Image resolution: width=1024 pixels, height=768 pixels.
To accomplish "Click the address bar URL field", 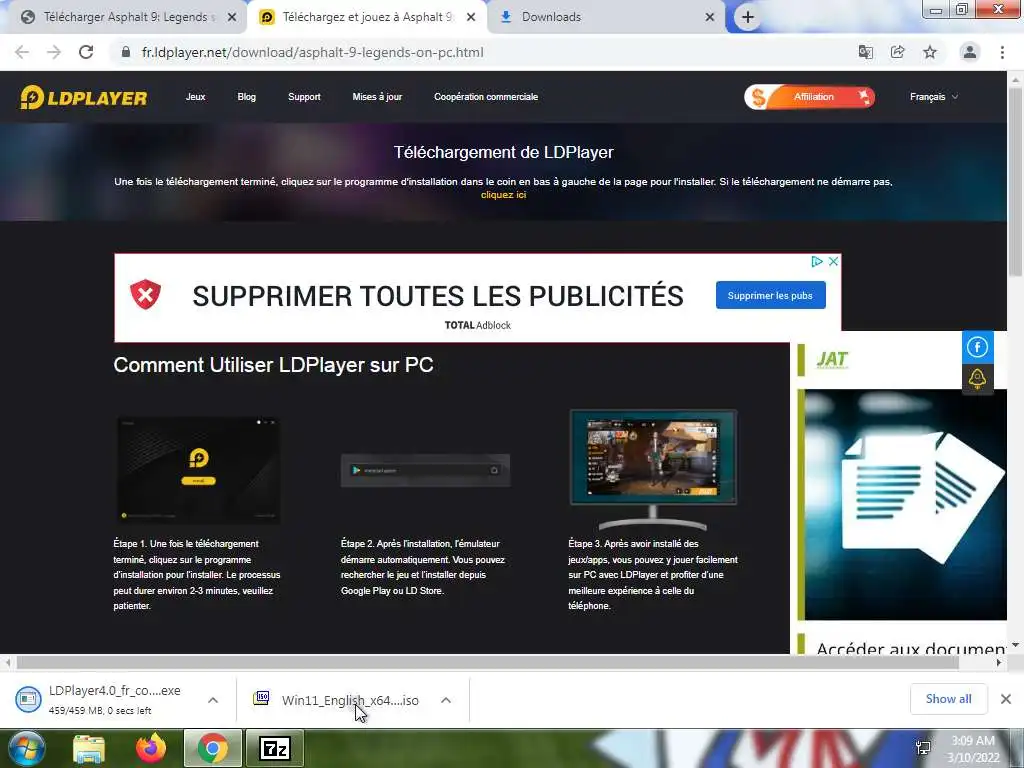I will point(483,52).
